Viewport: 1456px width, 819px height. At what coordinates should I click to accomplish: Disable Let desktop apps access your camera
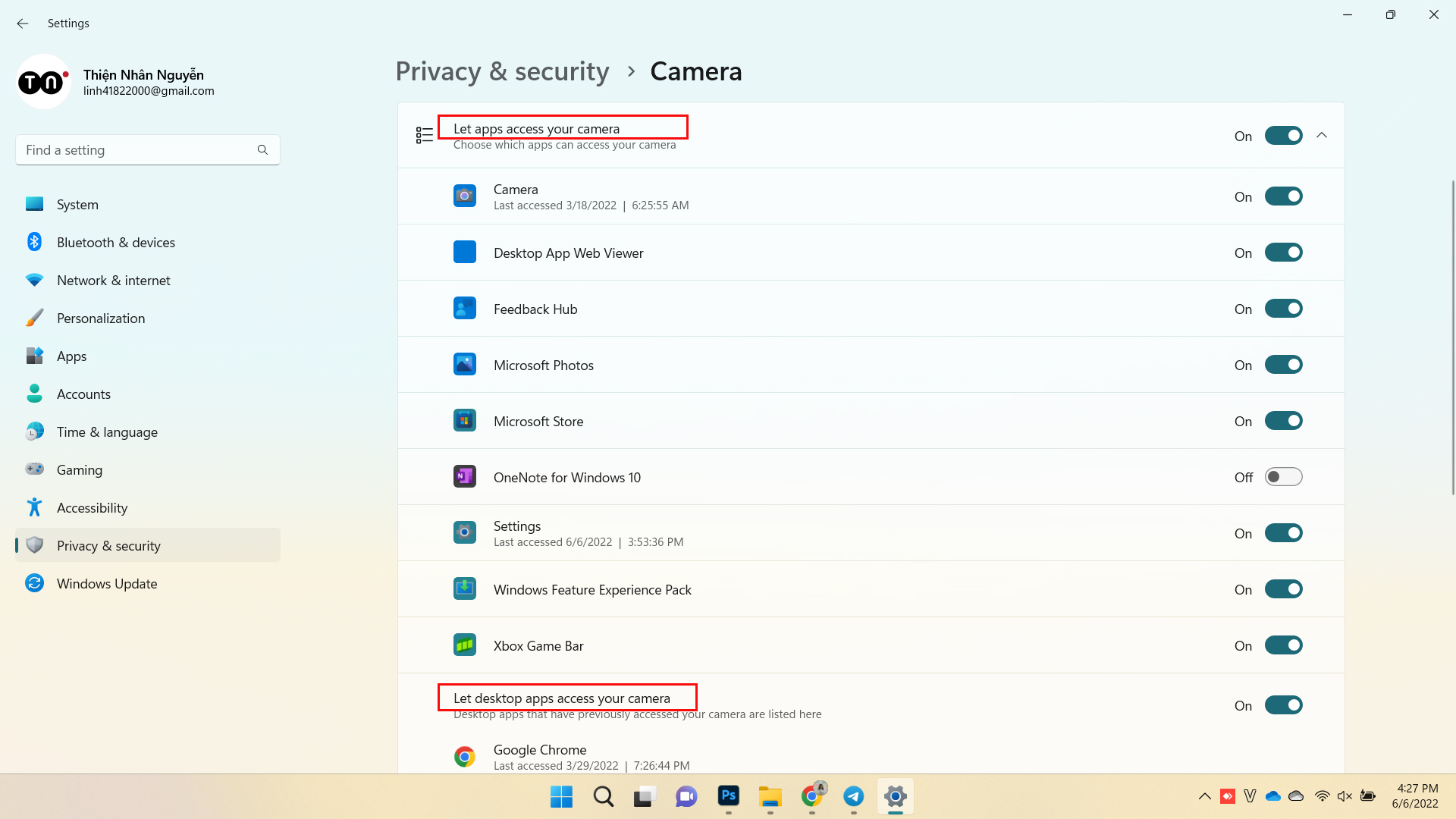point(1283,704)
